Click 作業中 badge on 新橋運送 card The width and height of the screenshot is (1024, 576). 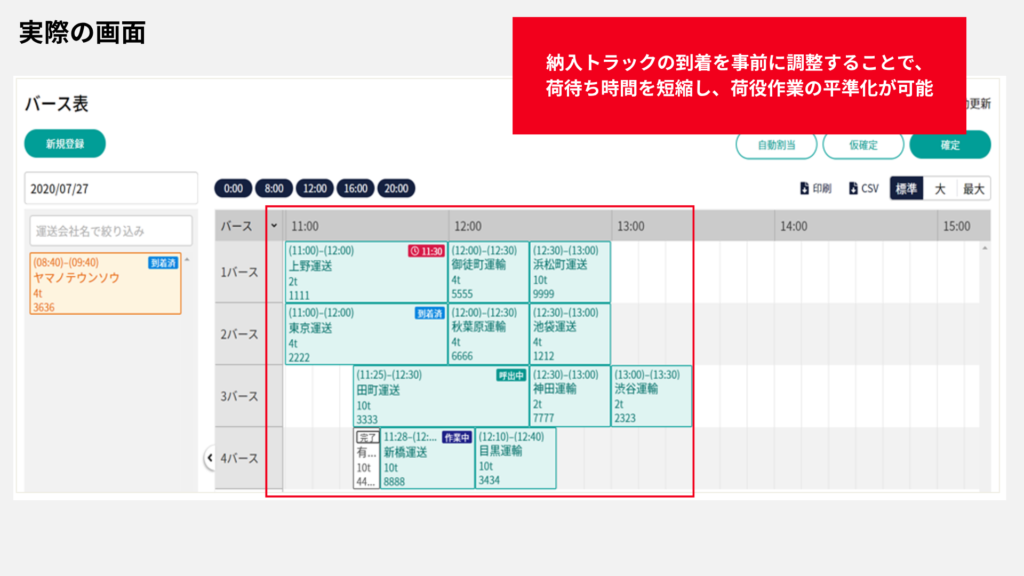click(x=457, y=437)
